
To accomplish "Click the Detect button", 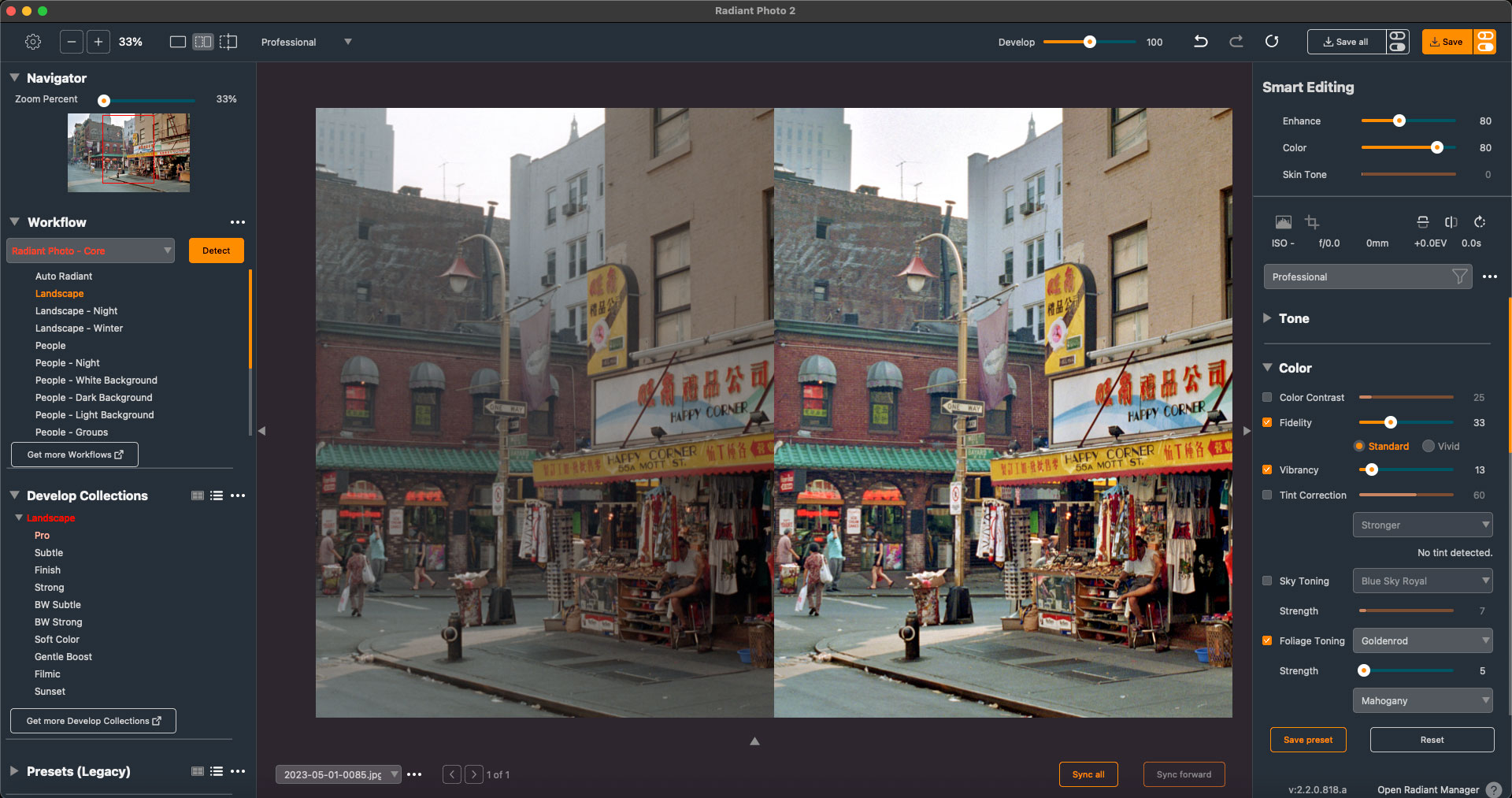I will click(217, 251).
